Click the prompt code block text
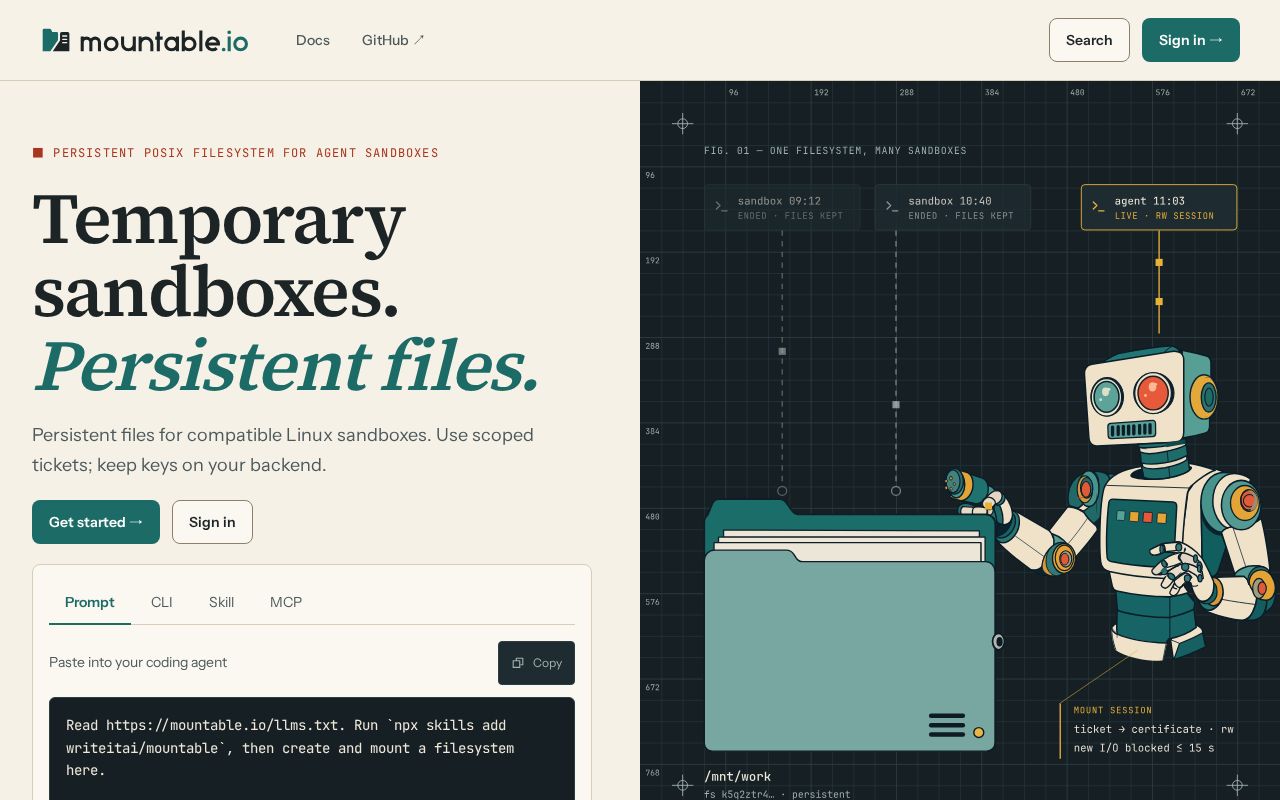This screenshot has width=1280, height=800. tap(290, 748)
